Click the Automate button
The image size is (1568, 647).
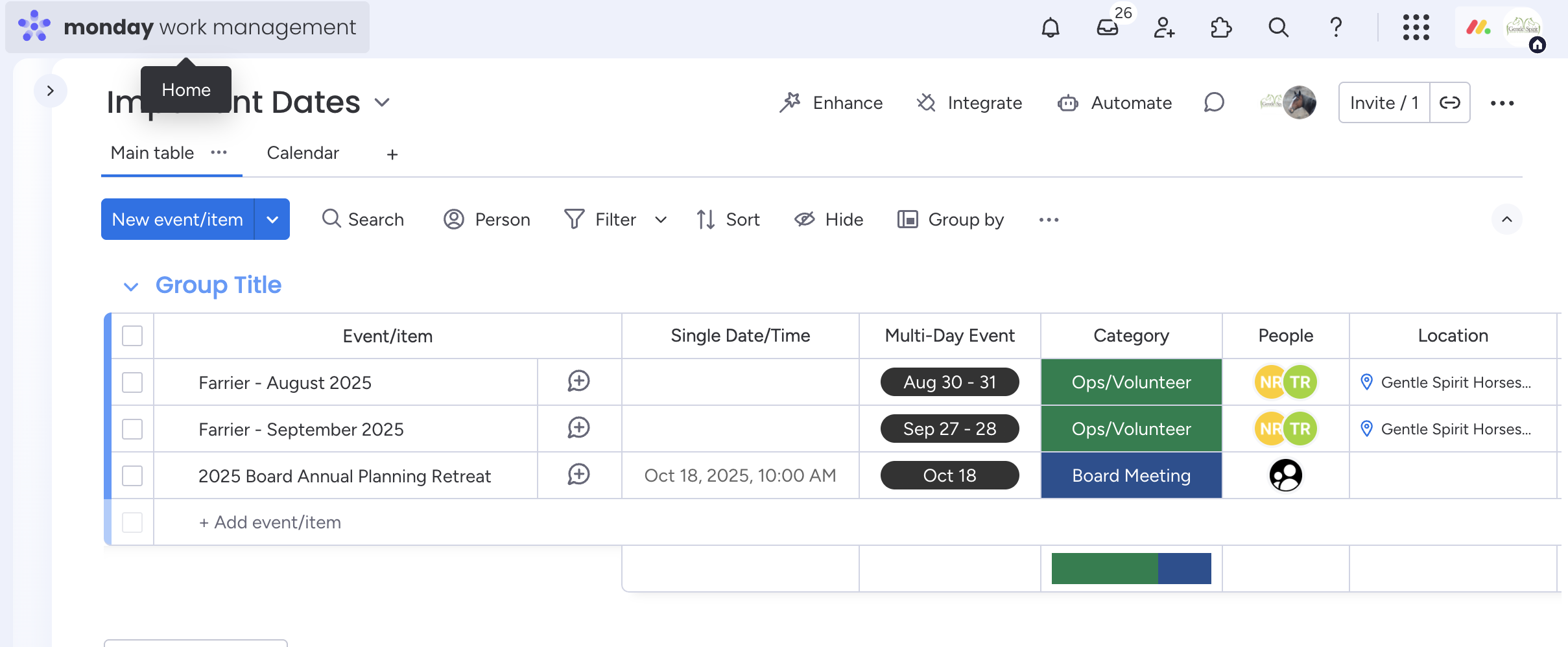click(x=1115, y=103)
